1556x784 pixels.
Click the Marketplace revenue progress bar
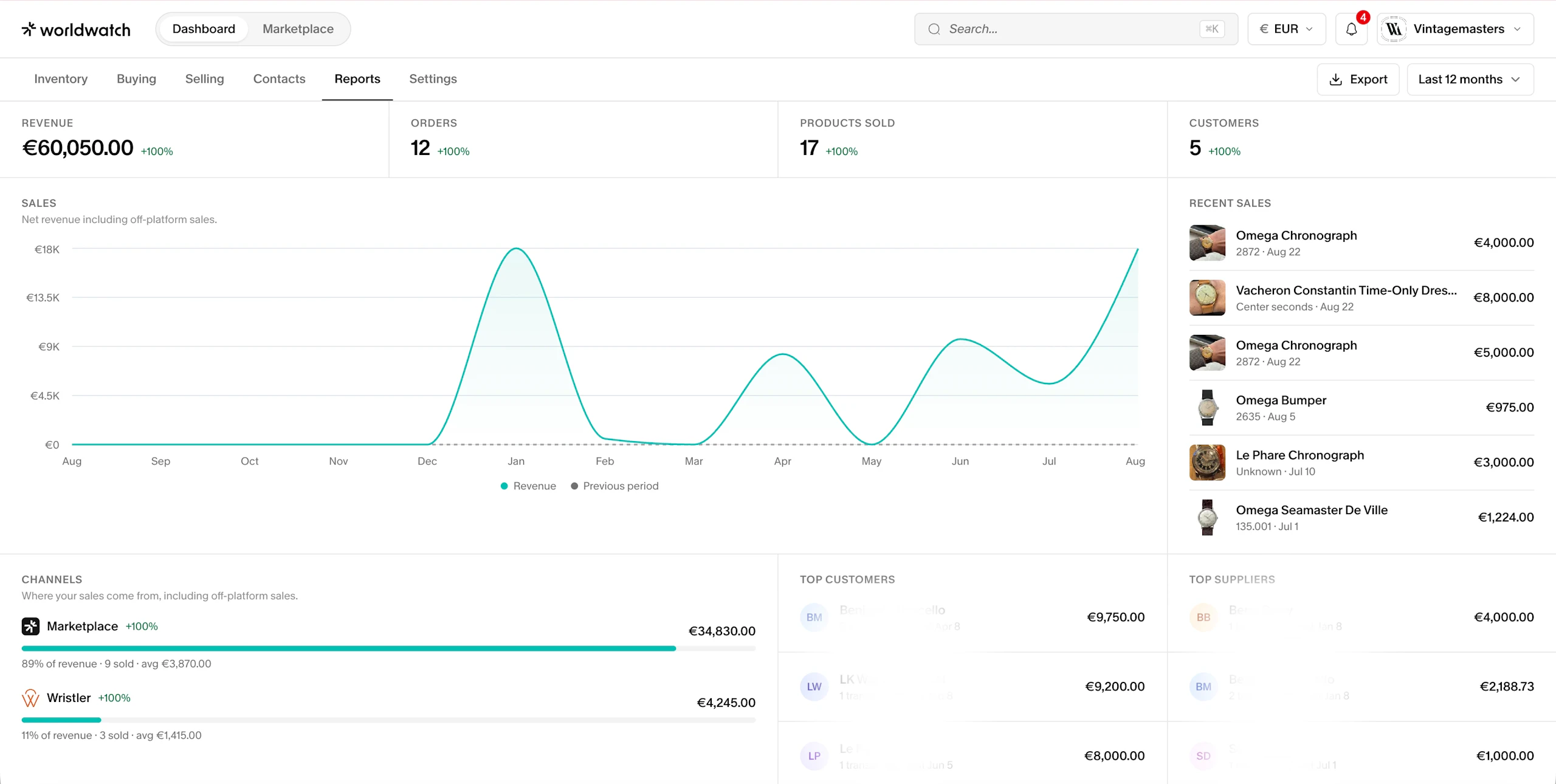click(388, 648)
